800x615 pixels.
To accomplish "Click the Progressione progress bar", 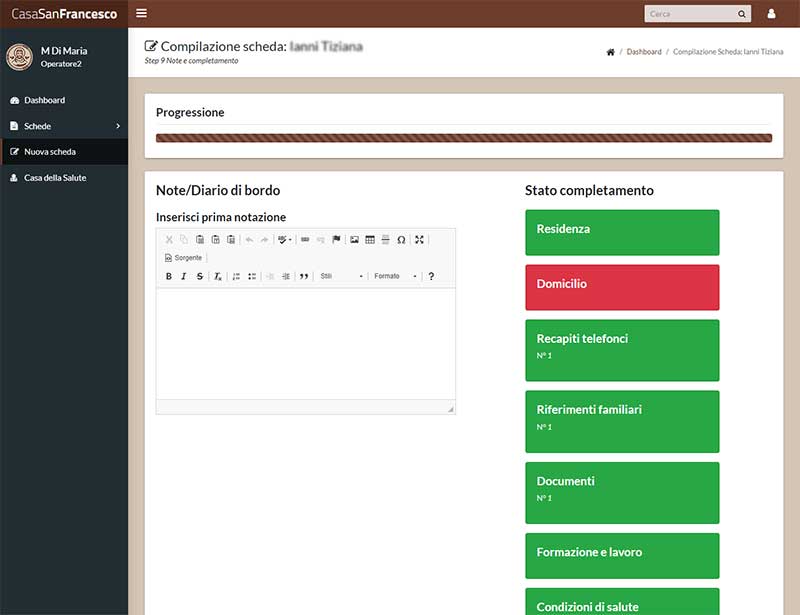I will 464,138.
